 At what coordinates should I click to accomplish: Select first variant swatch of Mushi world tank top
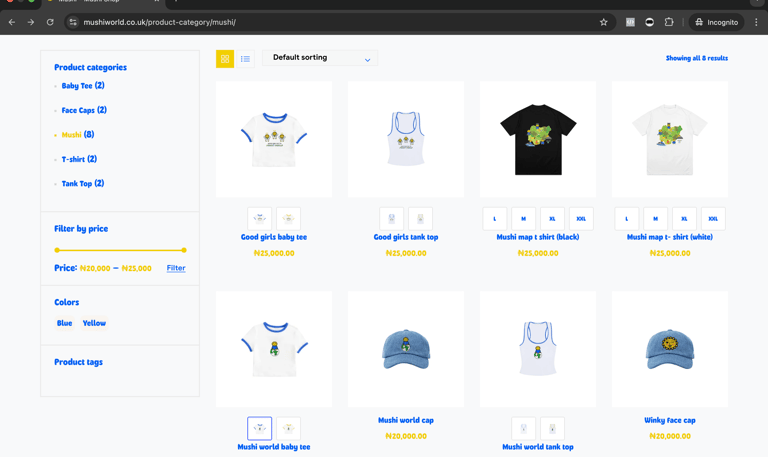click(524, 429)
